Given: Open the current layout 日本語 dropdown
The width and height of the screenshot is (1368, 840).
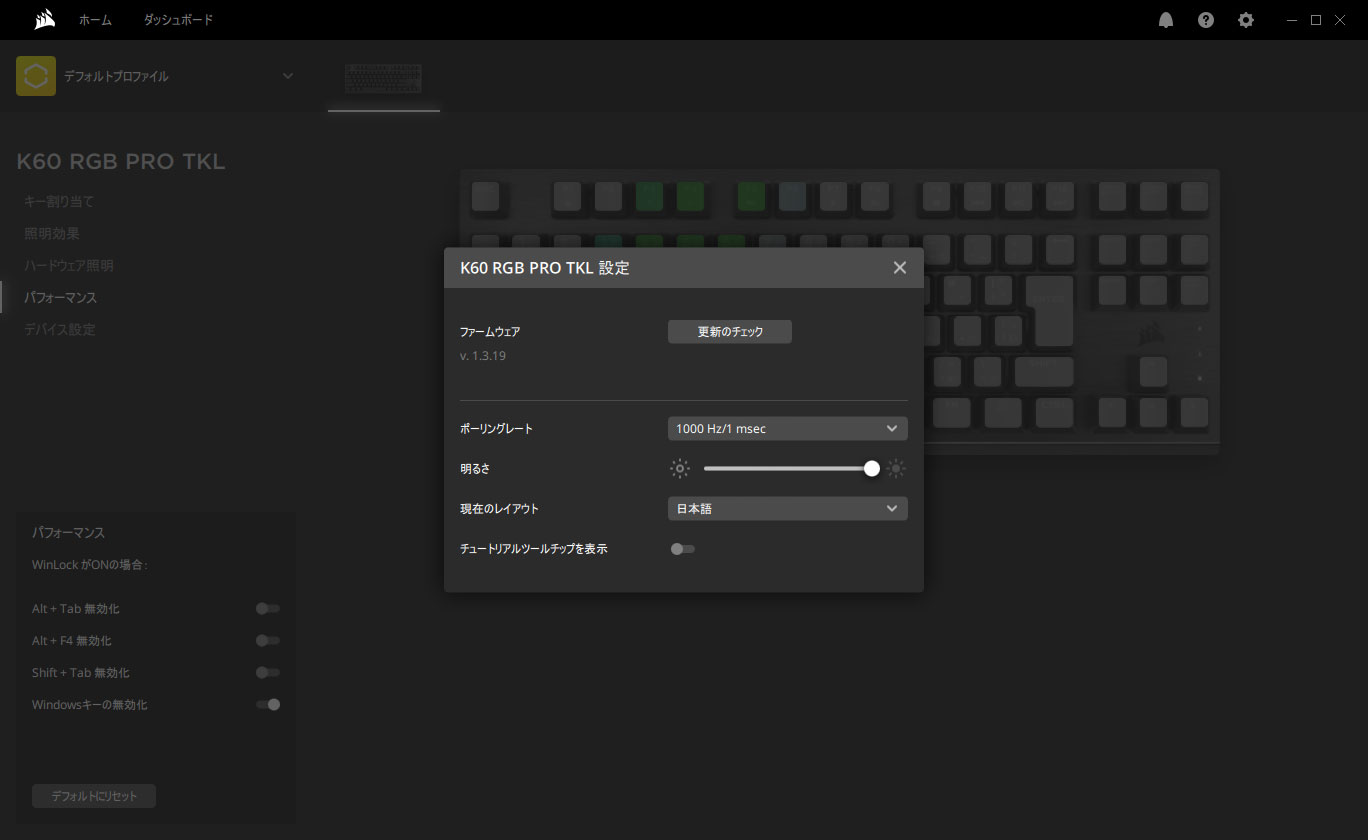Looking at the screenshot, I should coord(787,509).
